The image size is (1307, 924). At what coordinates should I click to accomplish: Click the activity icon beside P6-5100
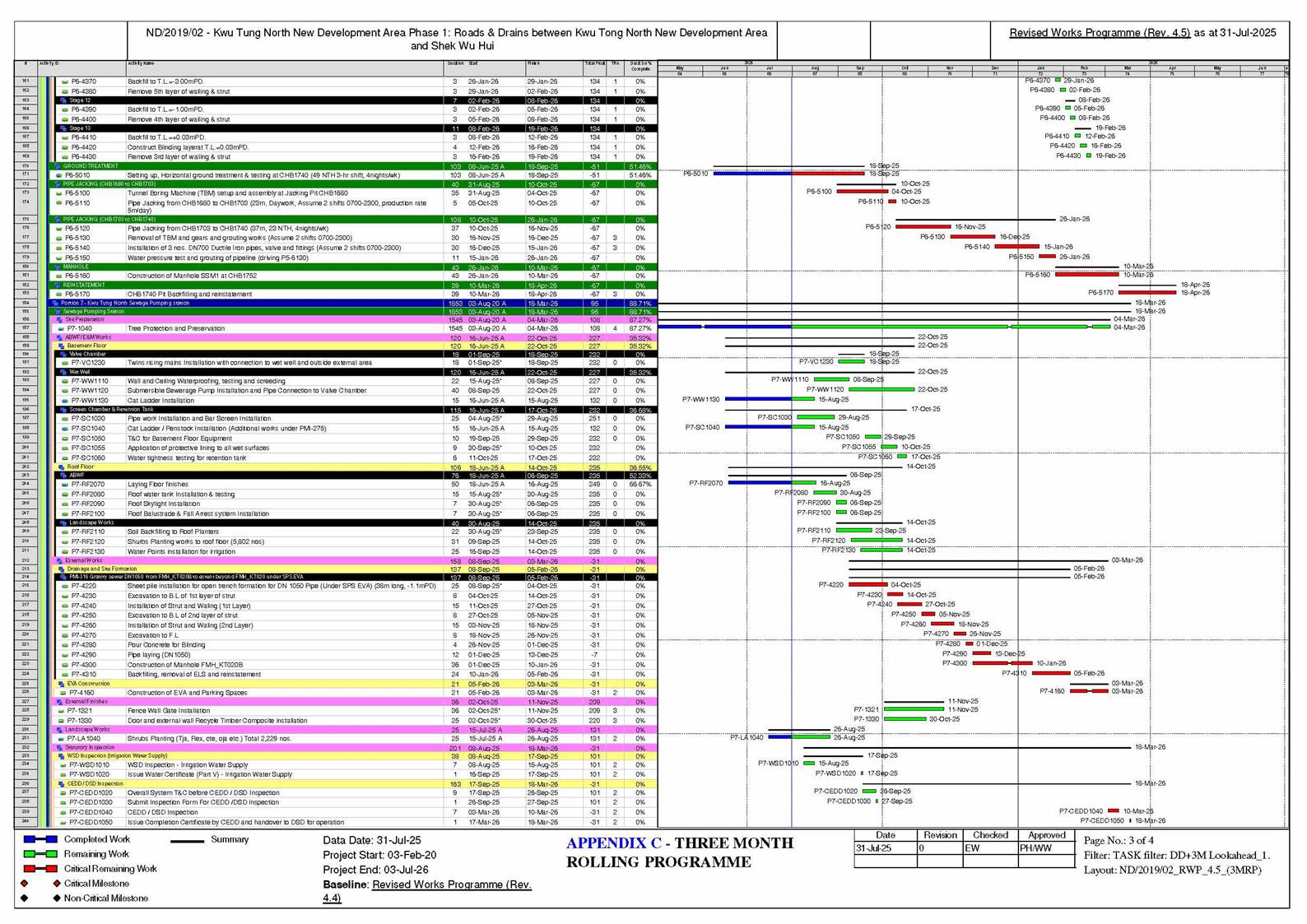coord(58,193)
